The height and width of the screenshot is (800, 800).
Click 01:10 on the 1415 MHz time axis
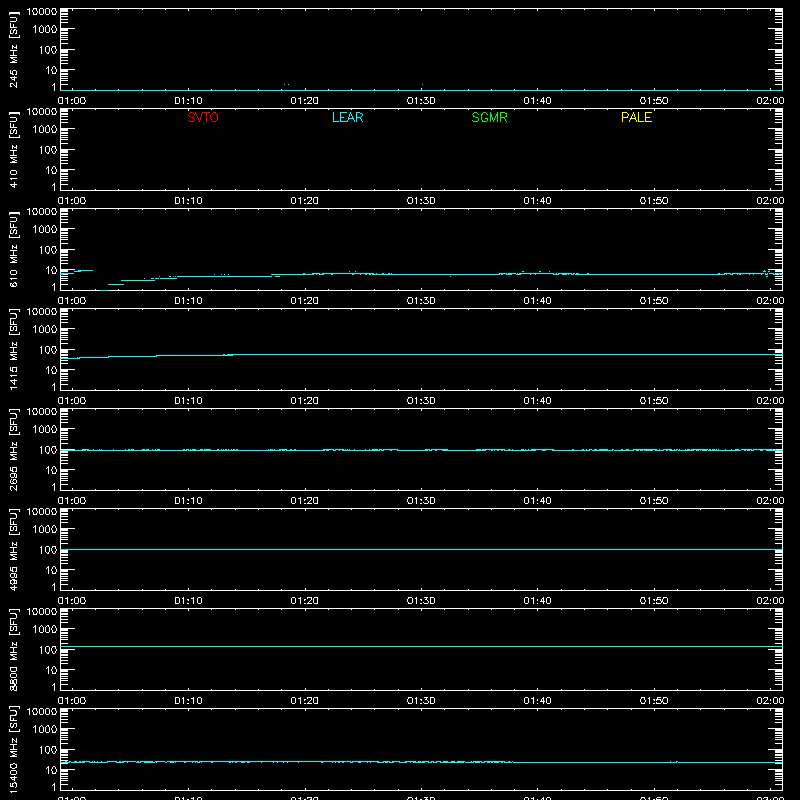tap(188, 401)
